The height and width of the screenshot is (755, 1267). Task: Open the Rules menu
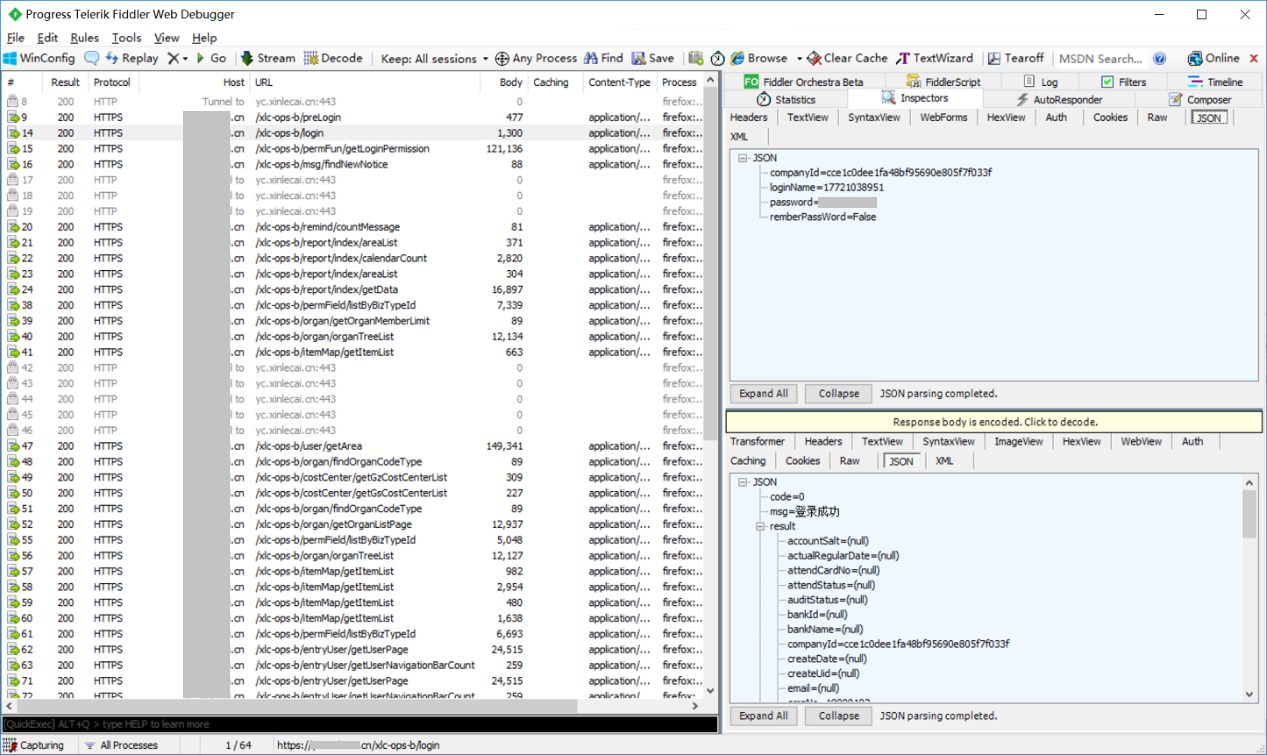pos(84,38)
